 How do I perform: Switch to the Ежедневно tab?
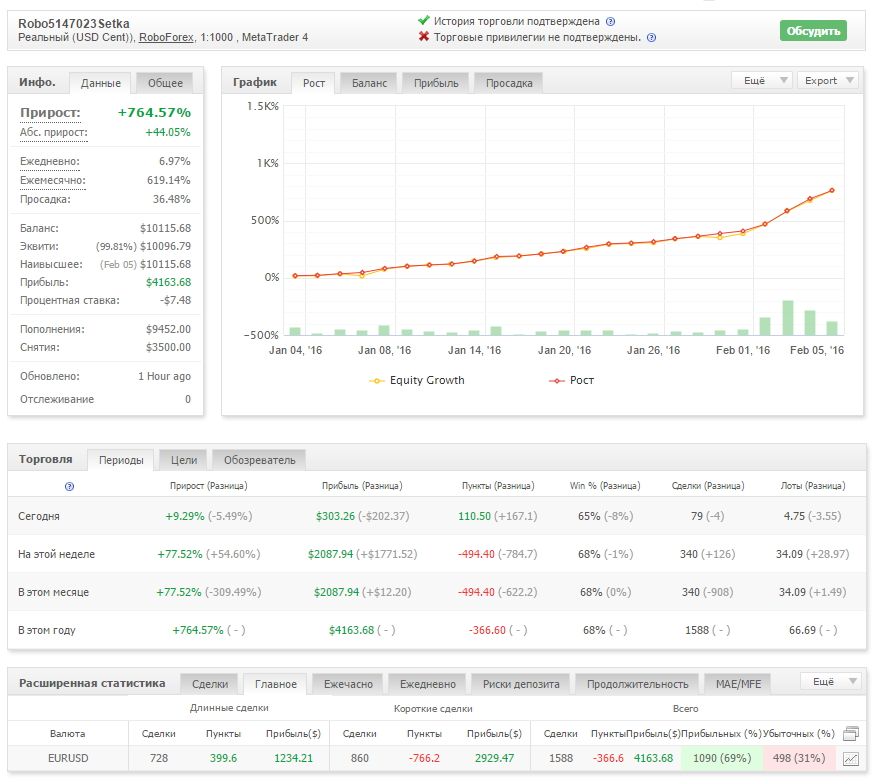pos(428,684)
